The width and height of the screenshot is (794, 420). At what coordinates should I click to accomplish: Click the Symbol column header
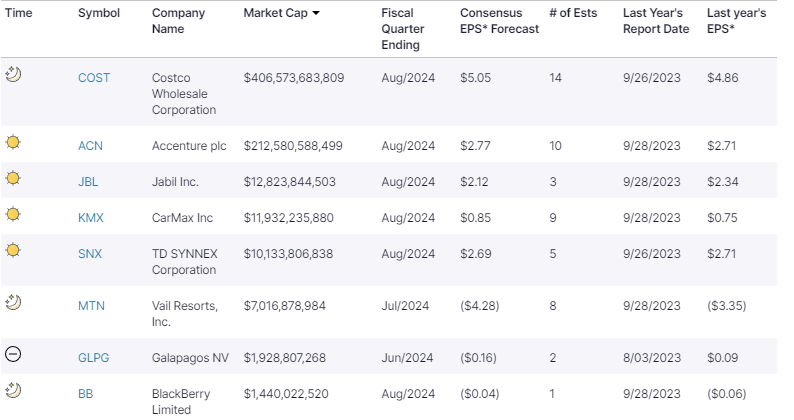(x=98, y=14)
